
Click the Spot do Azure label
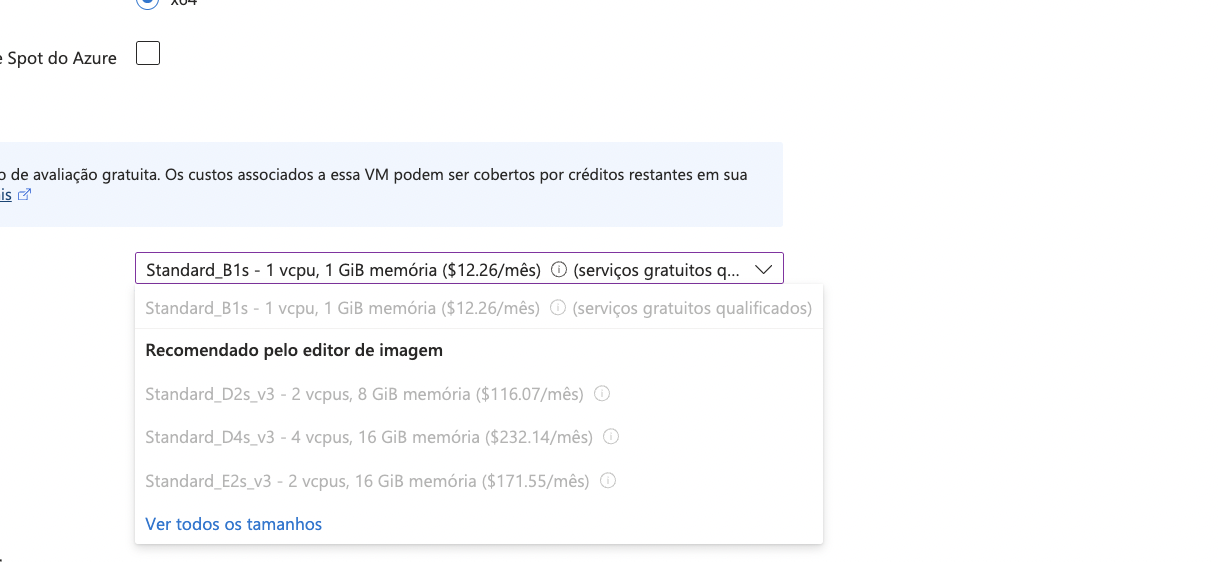[x=61, y=58]
